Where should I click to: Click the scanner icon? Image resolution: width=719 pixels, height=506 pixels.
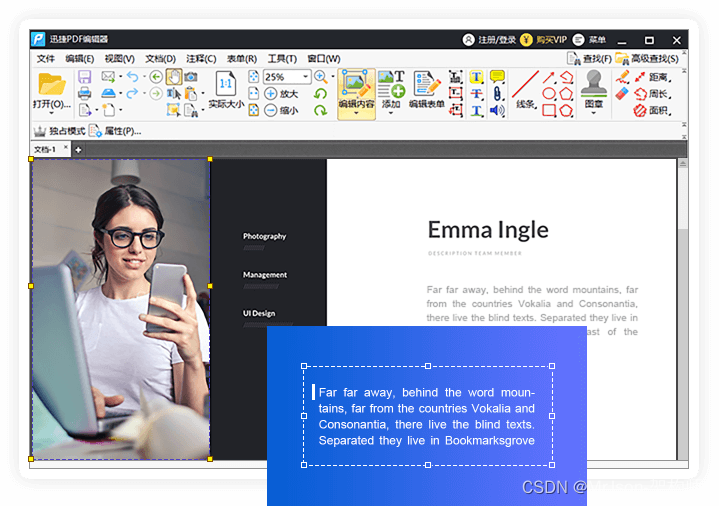coord(108,93)
